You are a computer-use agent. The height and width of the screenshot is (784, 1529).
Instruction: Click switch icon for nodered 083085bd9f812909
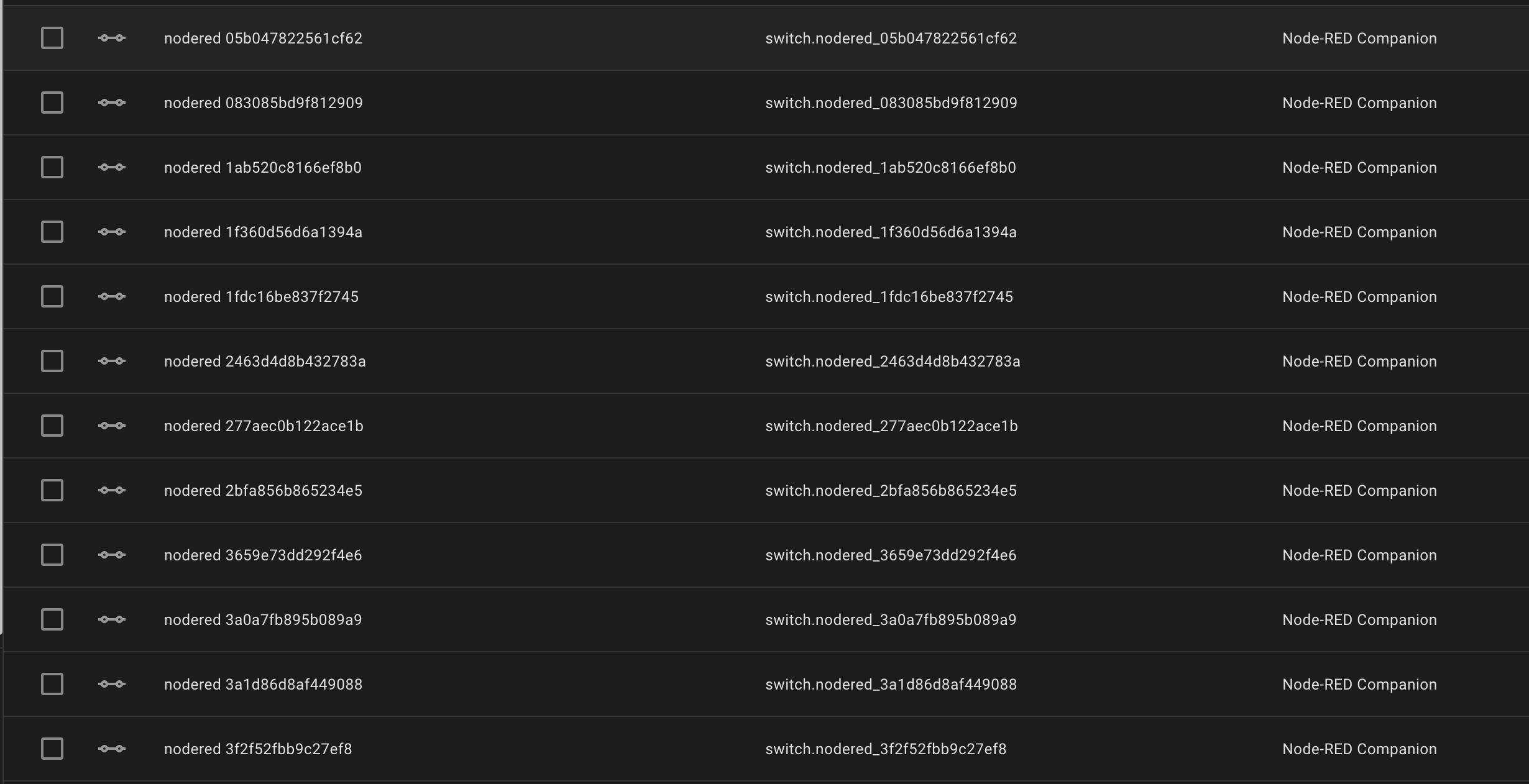[x=112, y=103]
